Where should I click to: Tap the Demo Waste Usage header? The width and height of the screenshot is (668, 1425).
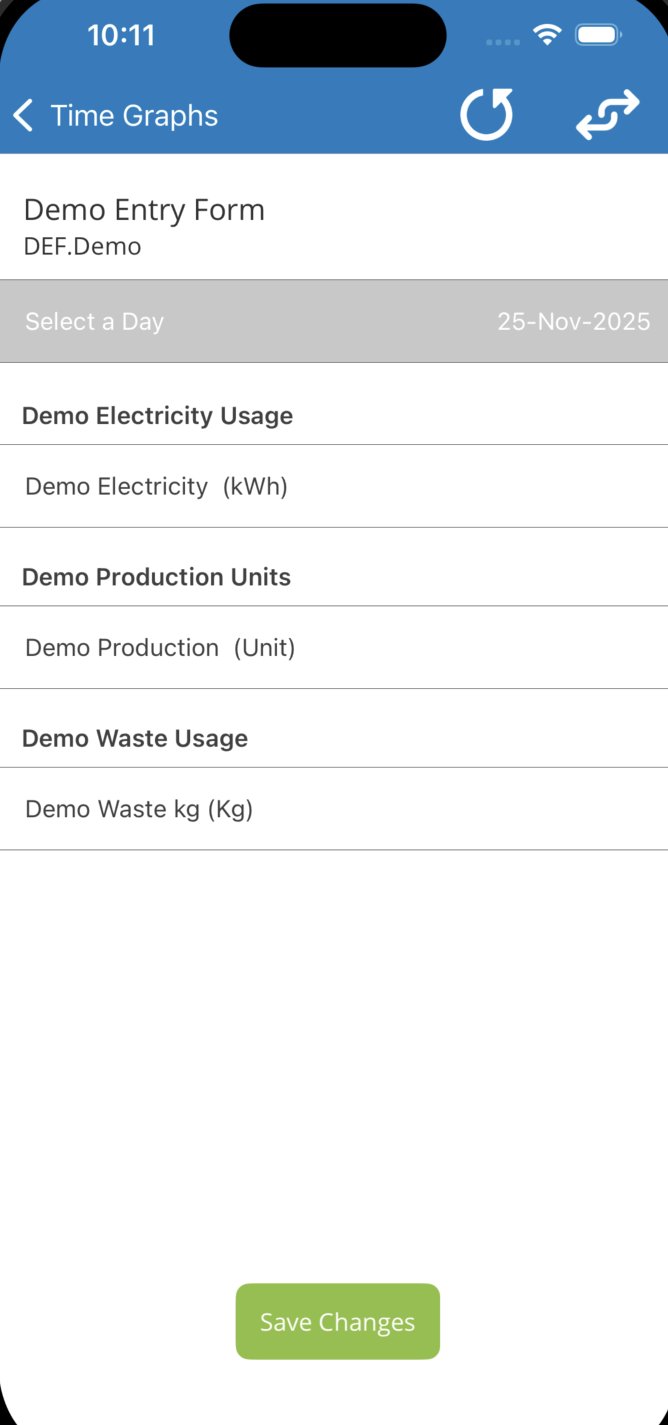(135, 739)
